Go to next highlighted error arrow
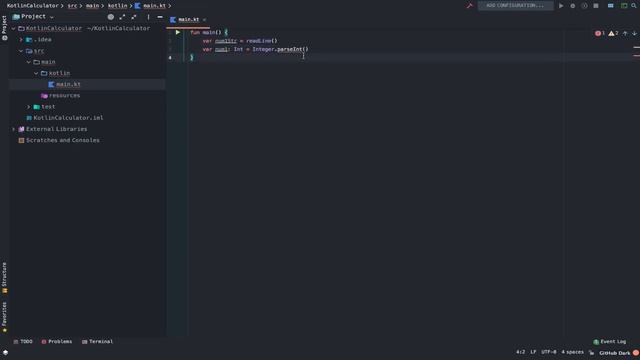 (x=634, y=33)
